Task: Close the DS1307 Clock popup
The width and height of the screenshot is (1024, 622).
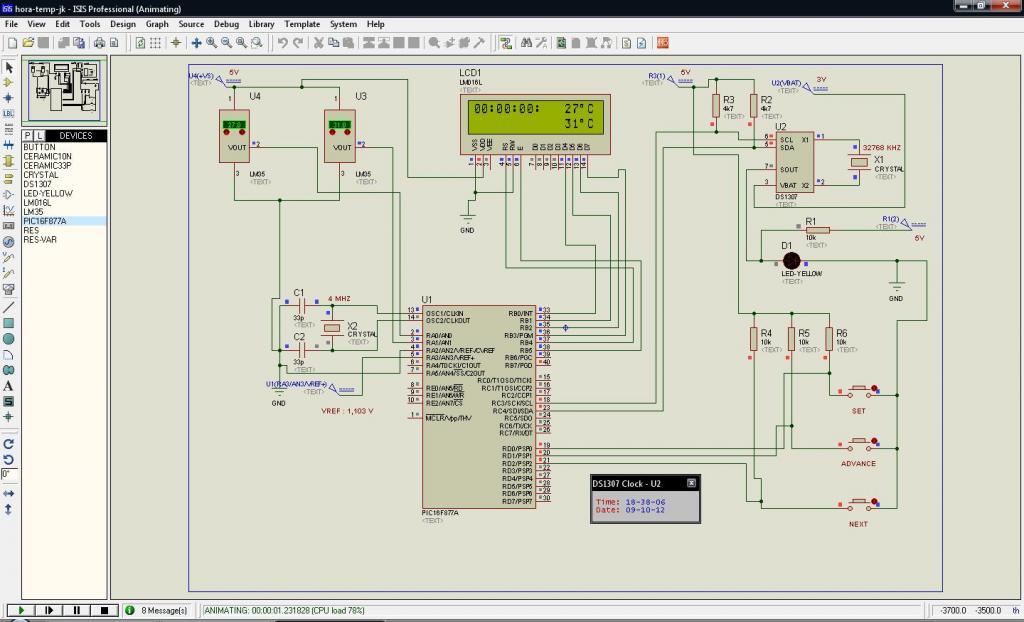Action: pyautogui.click(x=691, y=483)
